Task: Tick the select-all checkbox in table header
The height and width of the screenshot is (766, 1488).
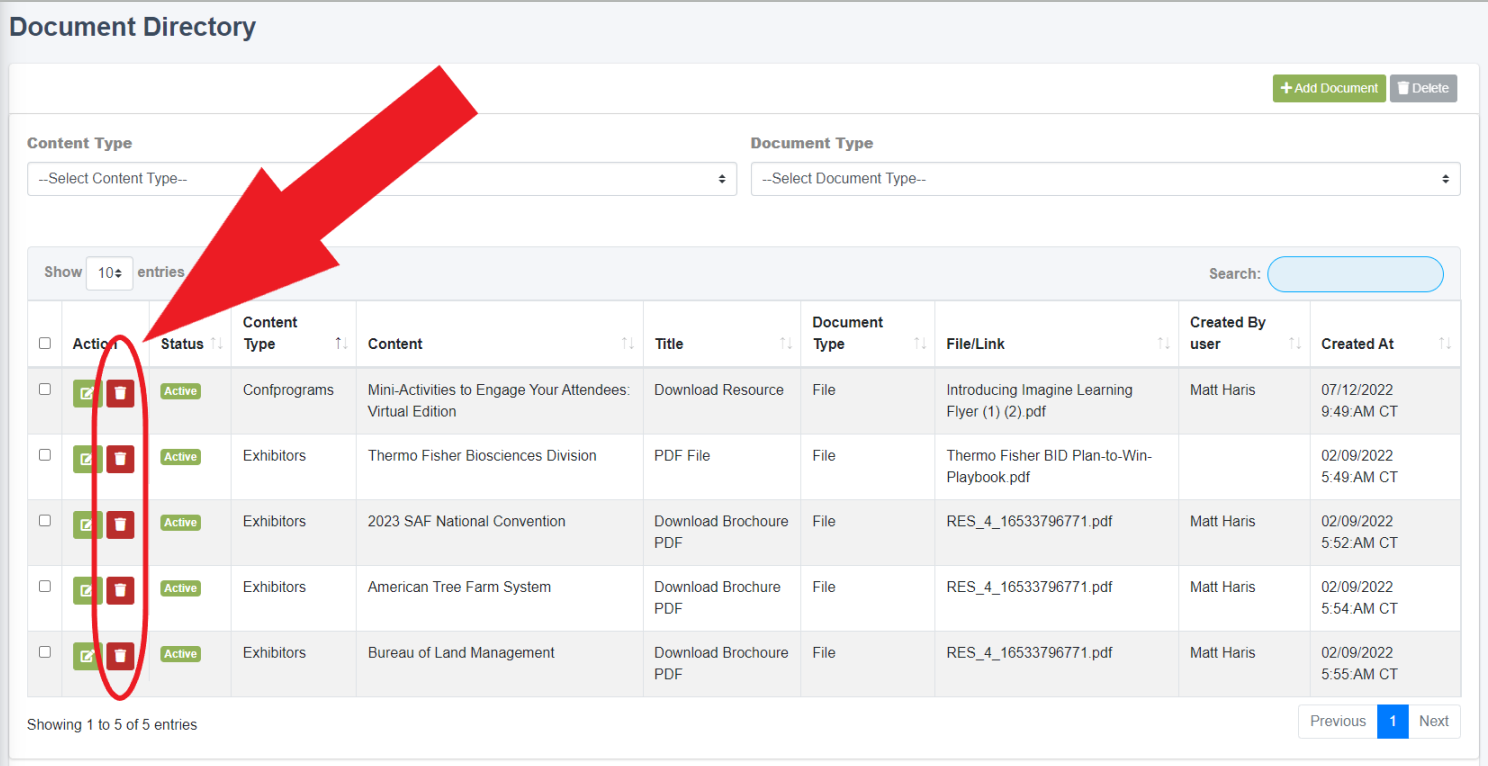Action: point(45,343)
